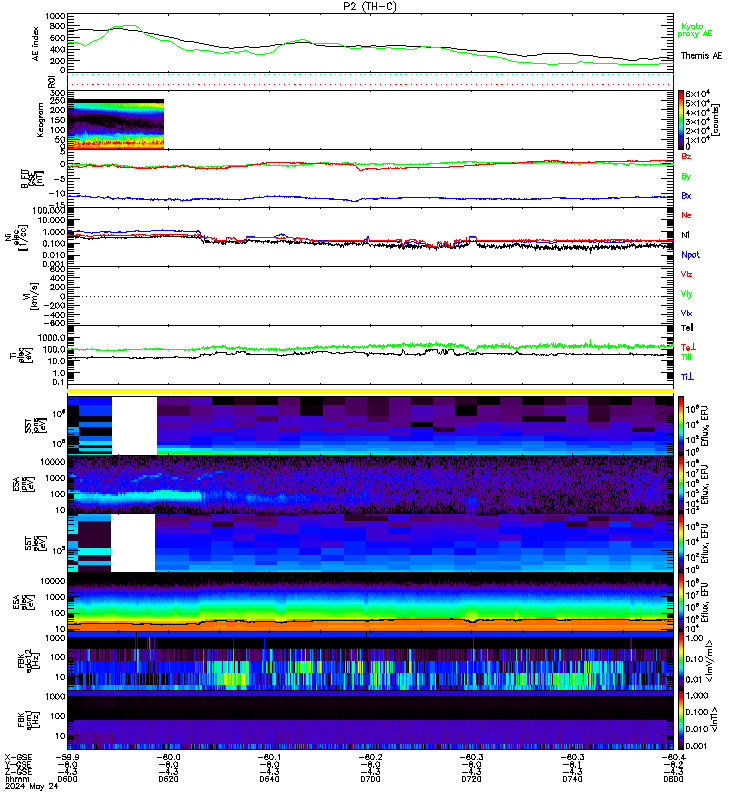Click the red Te perpendicular legend label
Screen dimensions: 750x800
[688, 347]
